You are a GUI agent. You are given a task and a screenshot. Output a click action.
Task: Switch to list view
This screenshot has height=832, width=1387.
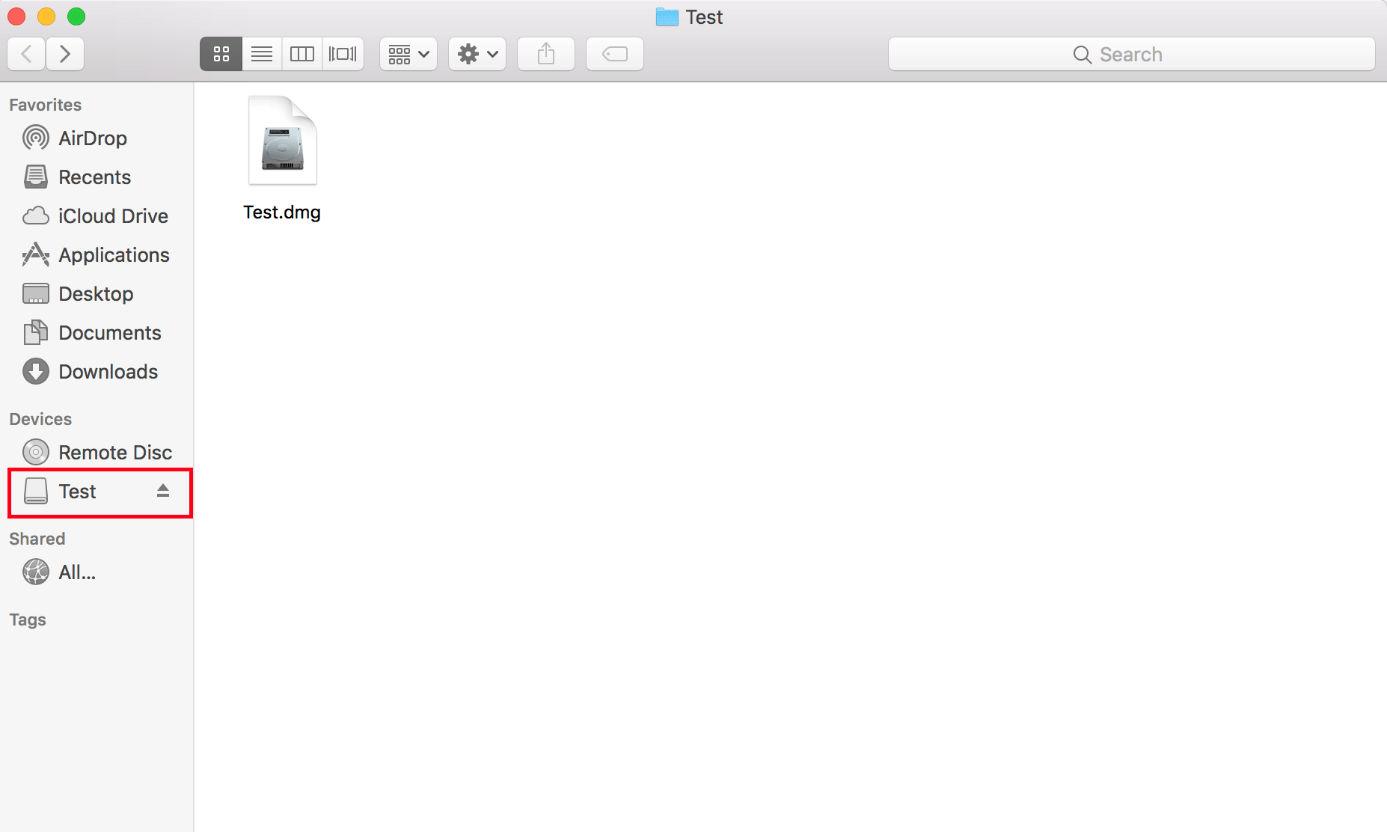tap(262, 54)
